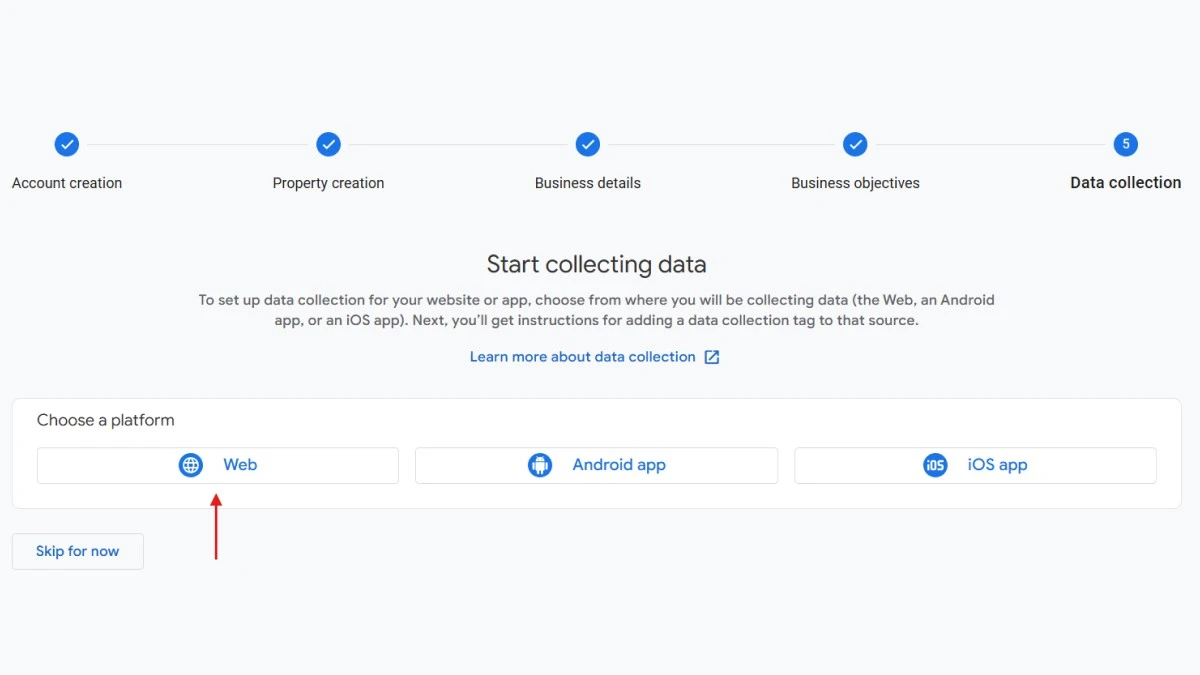
Task: Click the Business details checkmark step icon
Action: point(588,144)
